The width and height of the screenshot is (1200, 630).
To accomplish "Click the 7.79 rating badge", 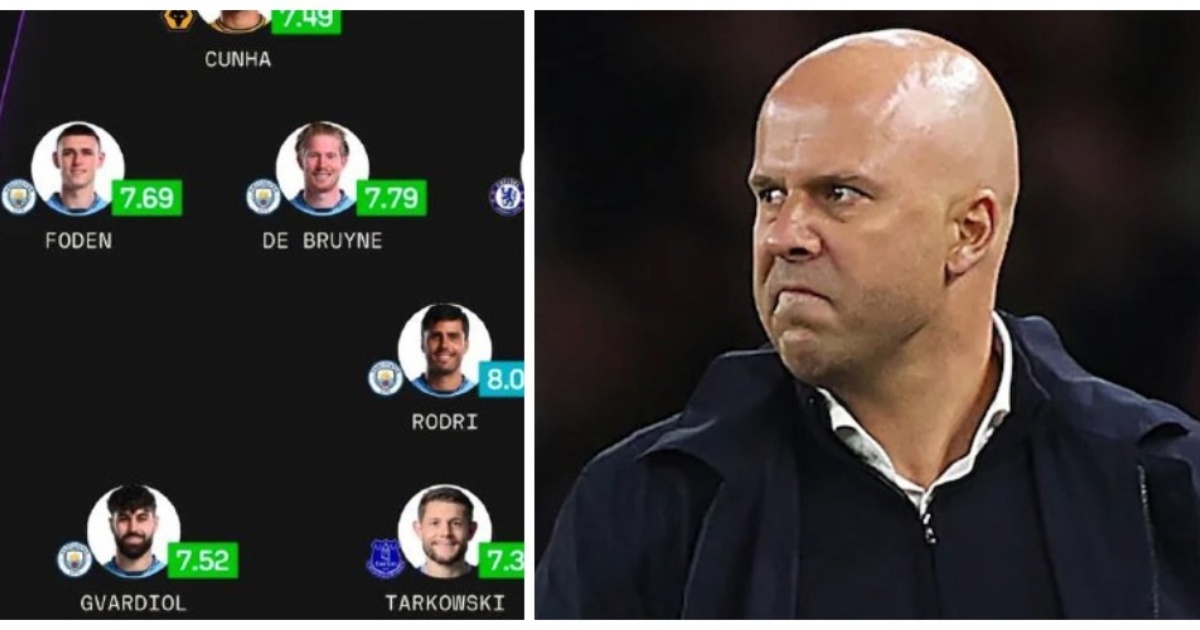I will (x=391, y=198).
